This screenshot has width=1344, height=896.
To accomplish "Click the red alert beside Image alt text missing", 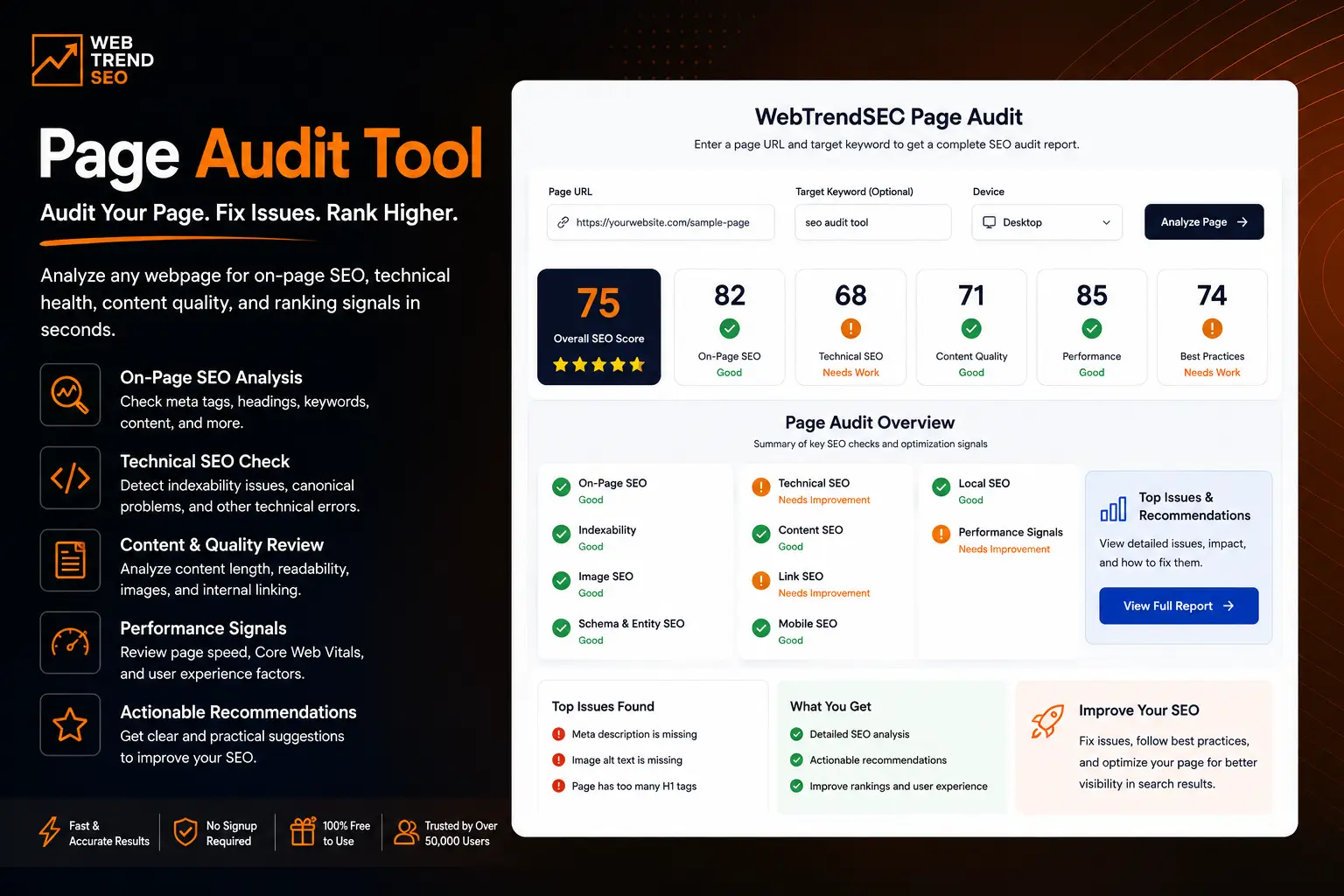I will [558, 759].
